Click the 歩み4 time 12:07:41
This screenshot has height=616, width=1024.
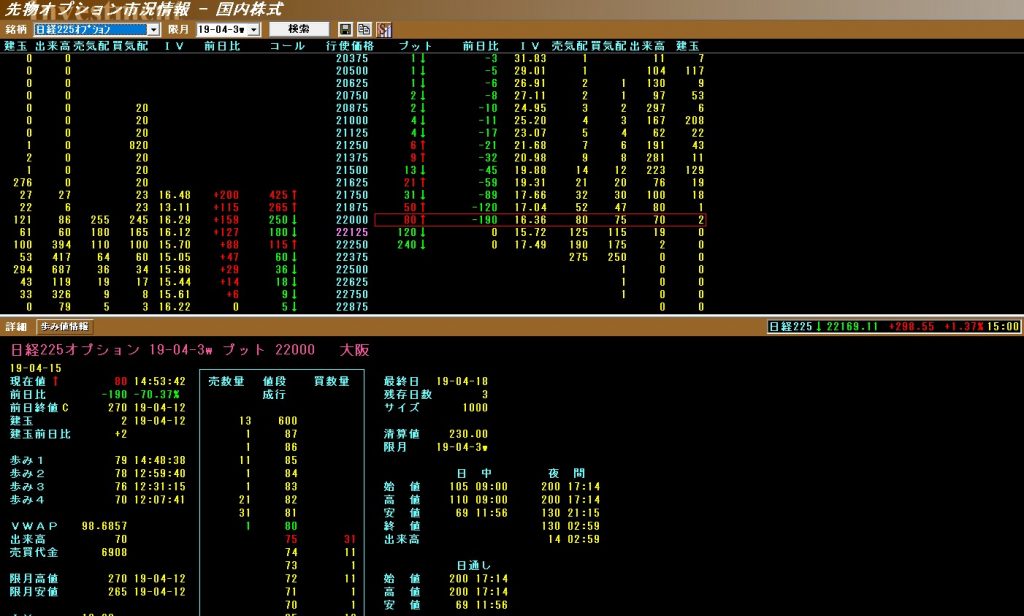point(160,500)
